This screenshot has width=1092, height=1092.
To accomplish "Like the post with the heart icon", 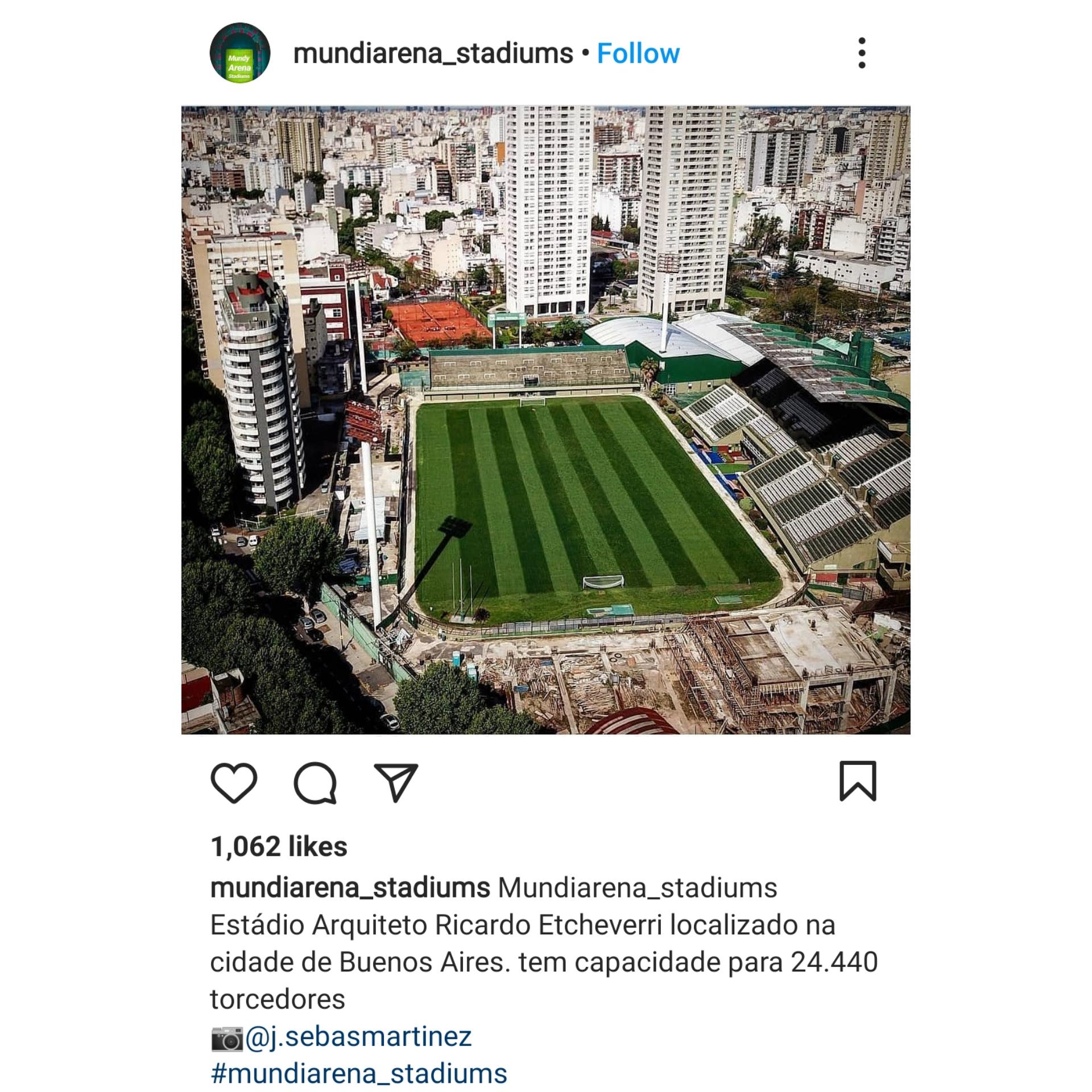I will (234, 783).
